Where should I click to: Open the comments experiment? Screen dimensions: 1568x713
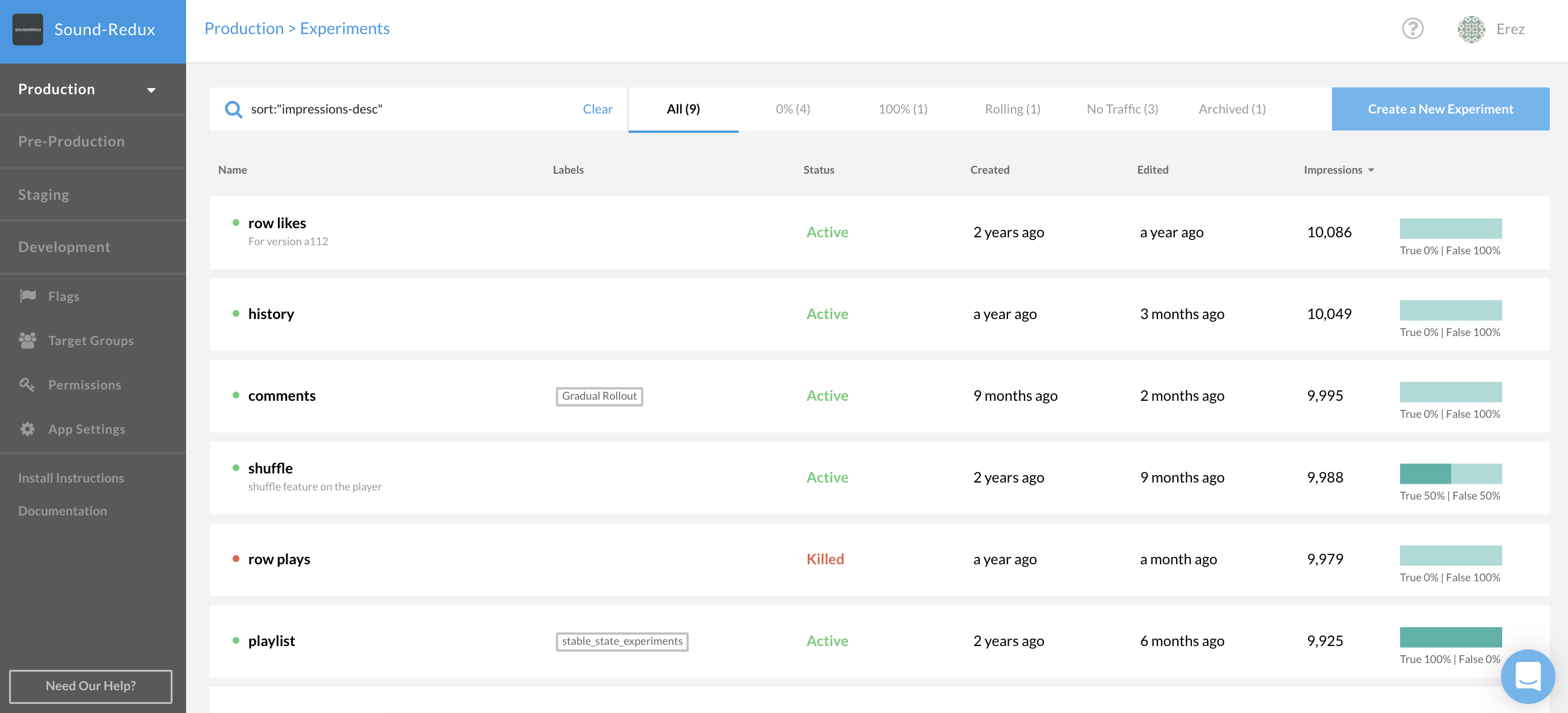[282, 395]
